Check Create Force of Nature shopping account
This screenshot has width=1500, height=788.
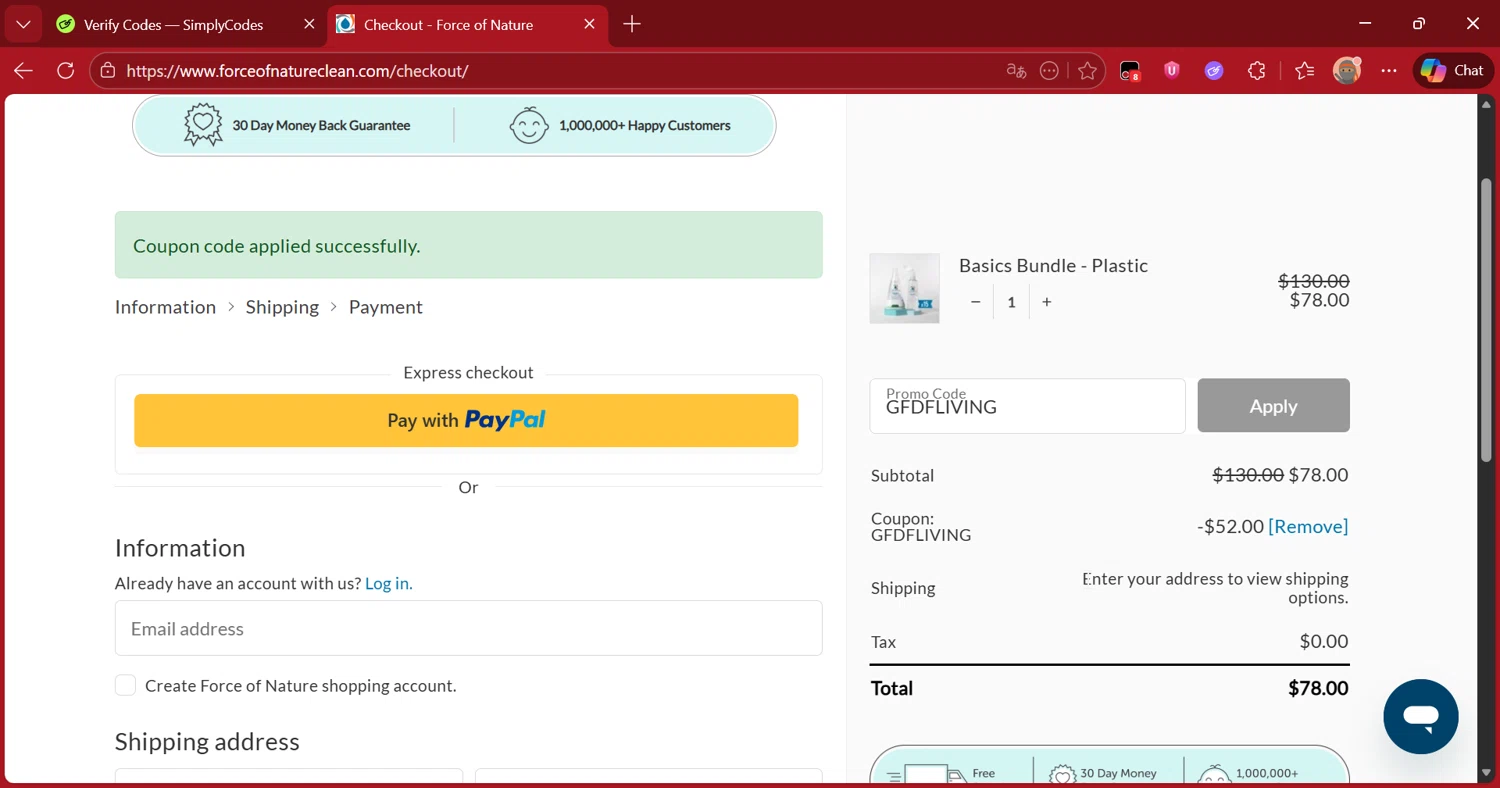click(126, 686)
